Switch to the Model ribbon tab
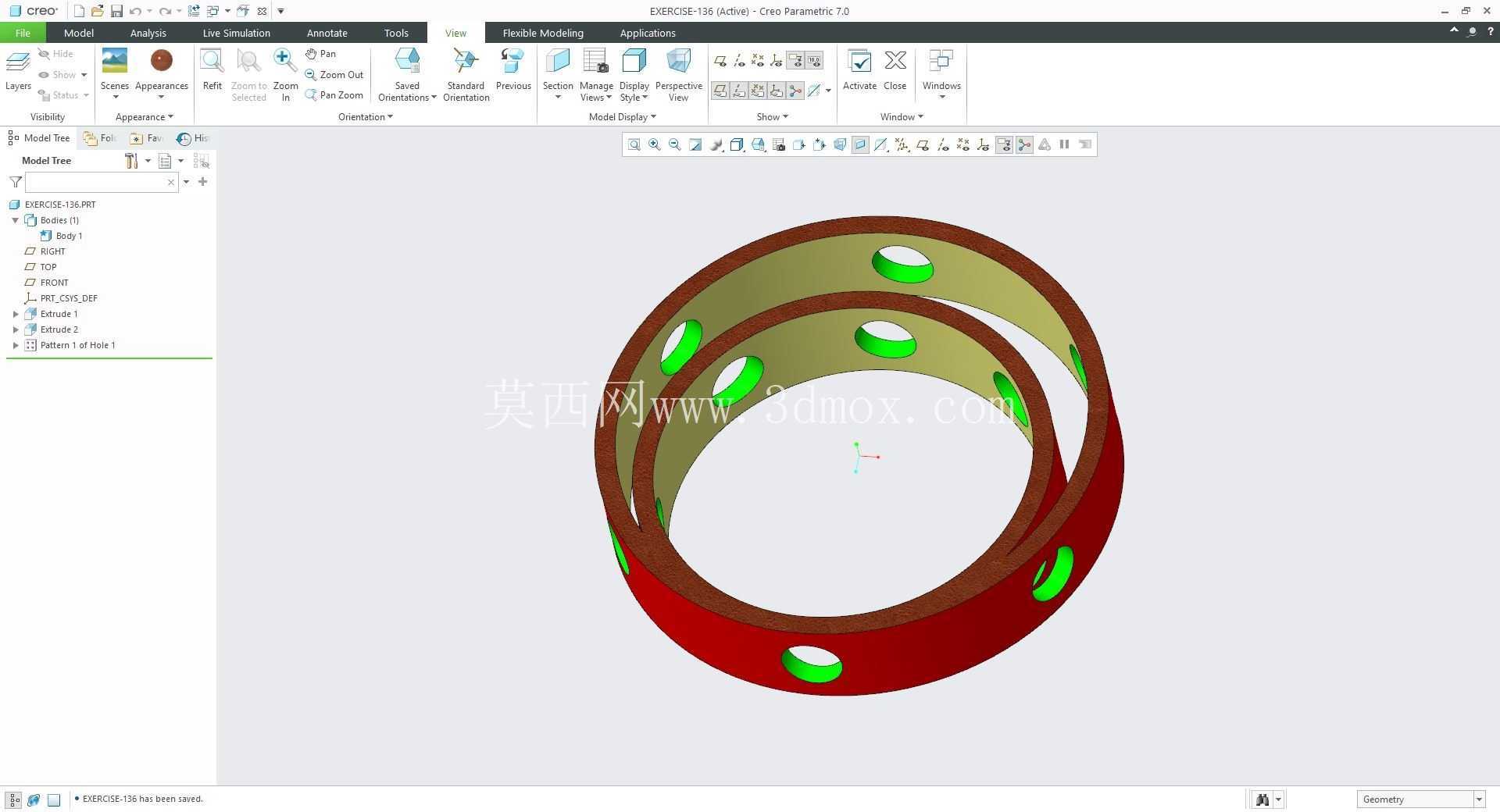1500x812 pixels. click(78, 33)
